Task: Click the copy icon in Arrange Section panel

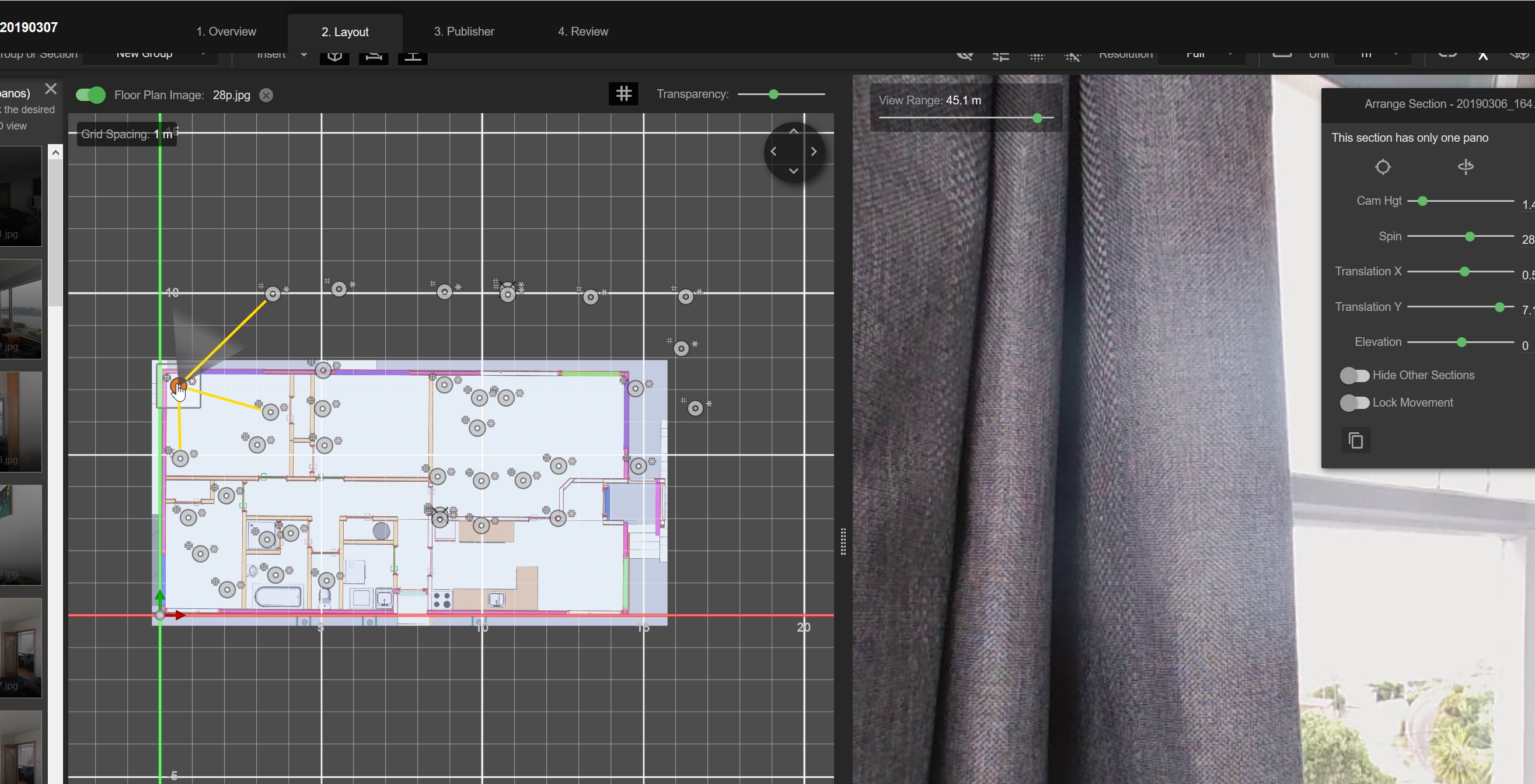Action: (x=1356, y=441)
